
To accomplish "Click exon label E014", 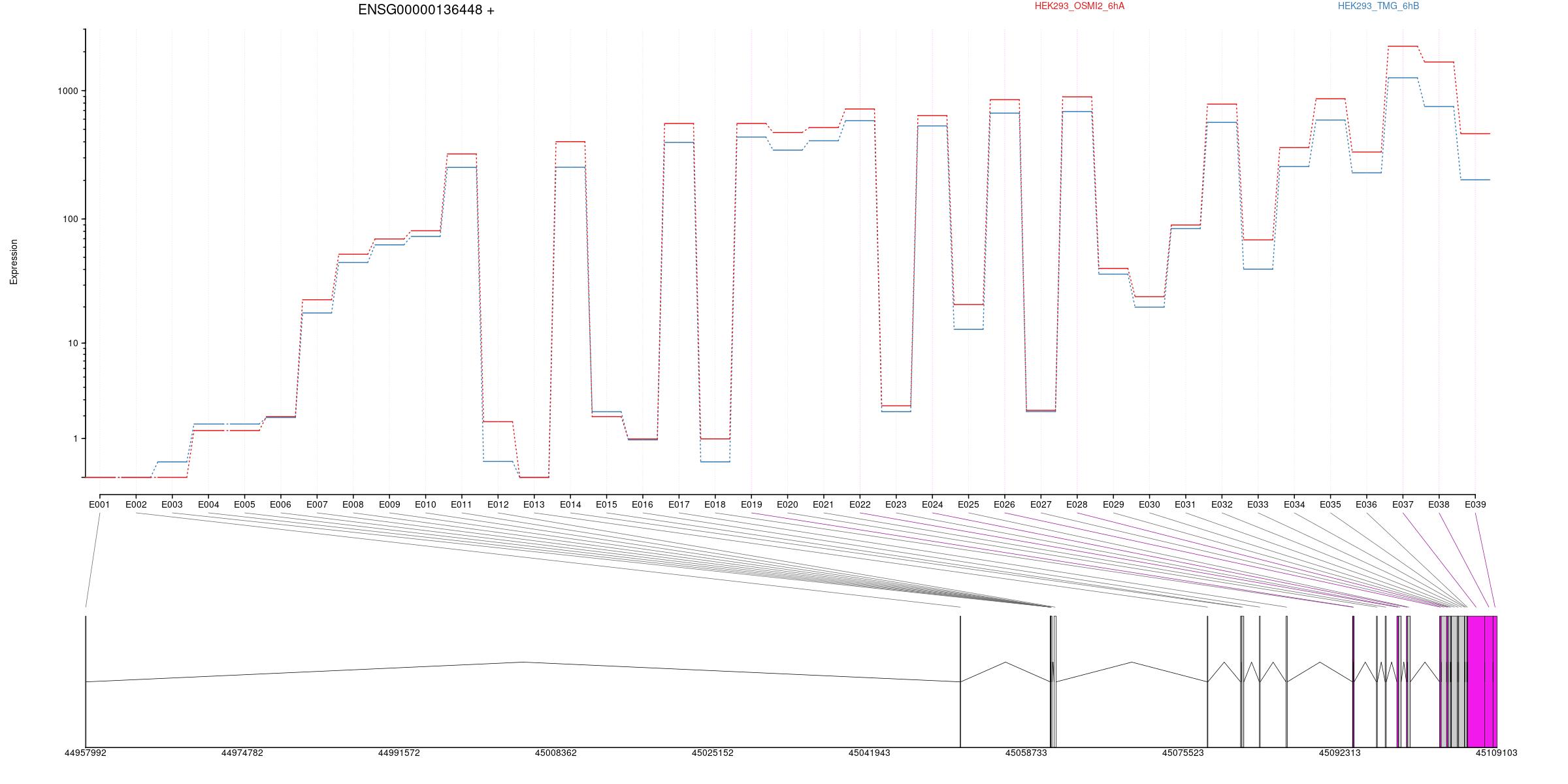I will (x=570, y=504).
